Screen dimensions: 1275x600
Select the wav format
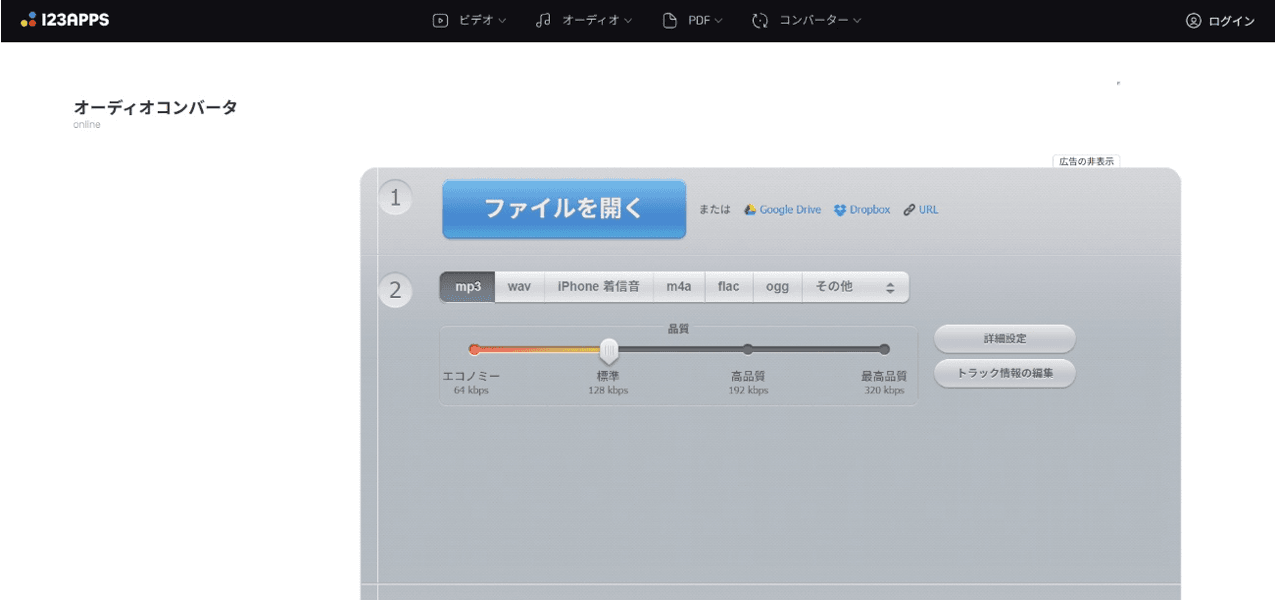click(x=519, y=287)
